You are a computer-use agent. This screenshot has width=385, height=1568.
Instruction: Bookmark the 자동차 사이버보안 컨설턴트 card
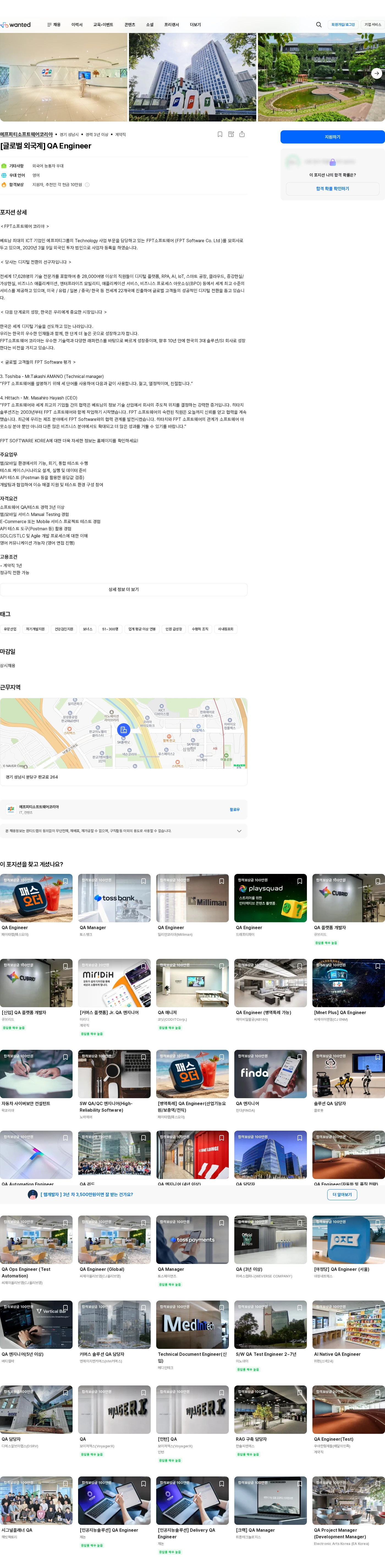[x=65, y=1057]
